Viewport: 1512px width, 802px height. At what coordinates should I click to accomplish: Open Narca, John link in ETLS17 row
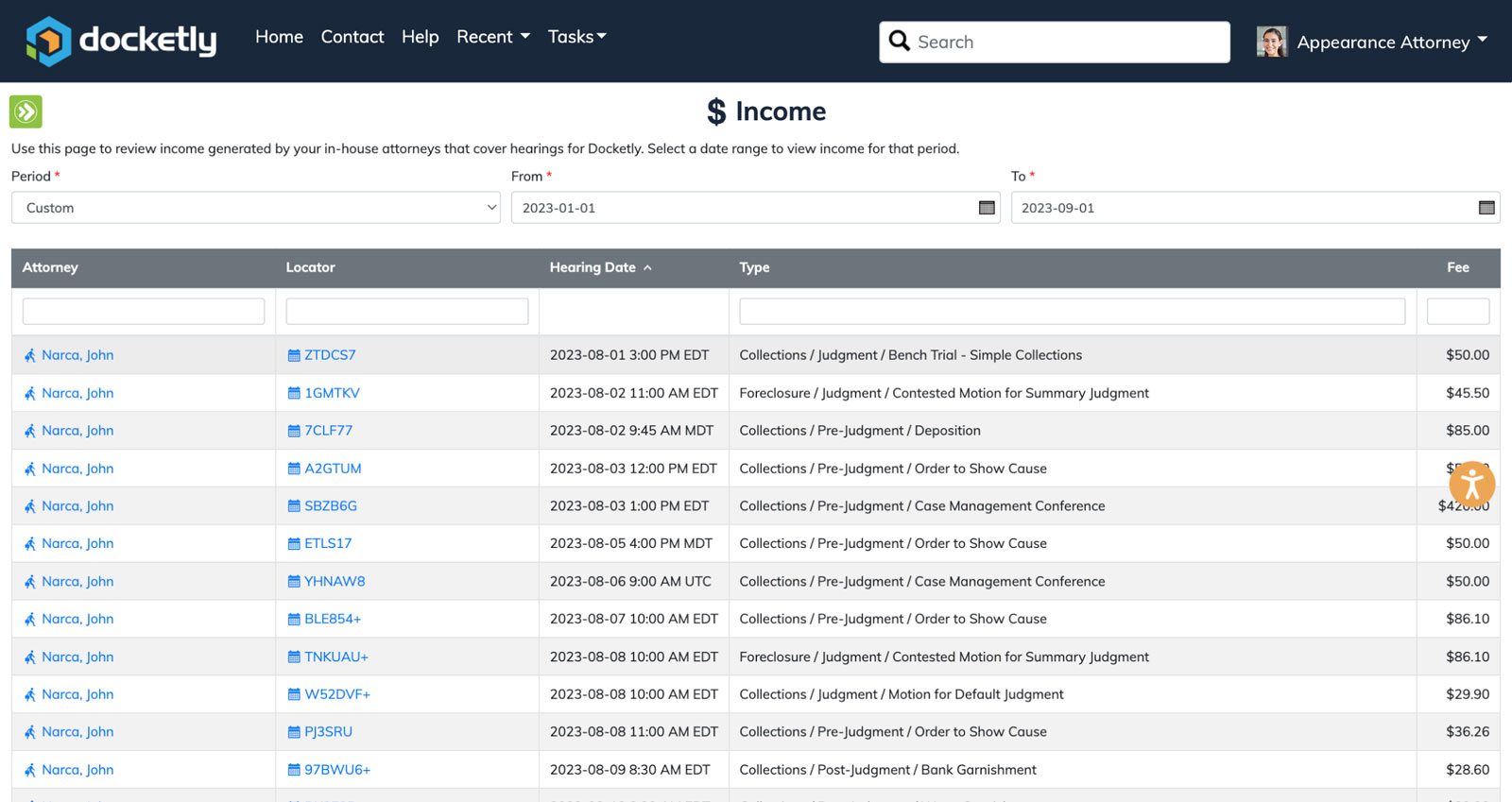[77, 544]
